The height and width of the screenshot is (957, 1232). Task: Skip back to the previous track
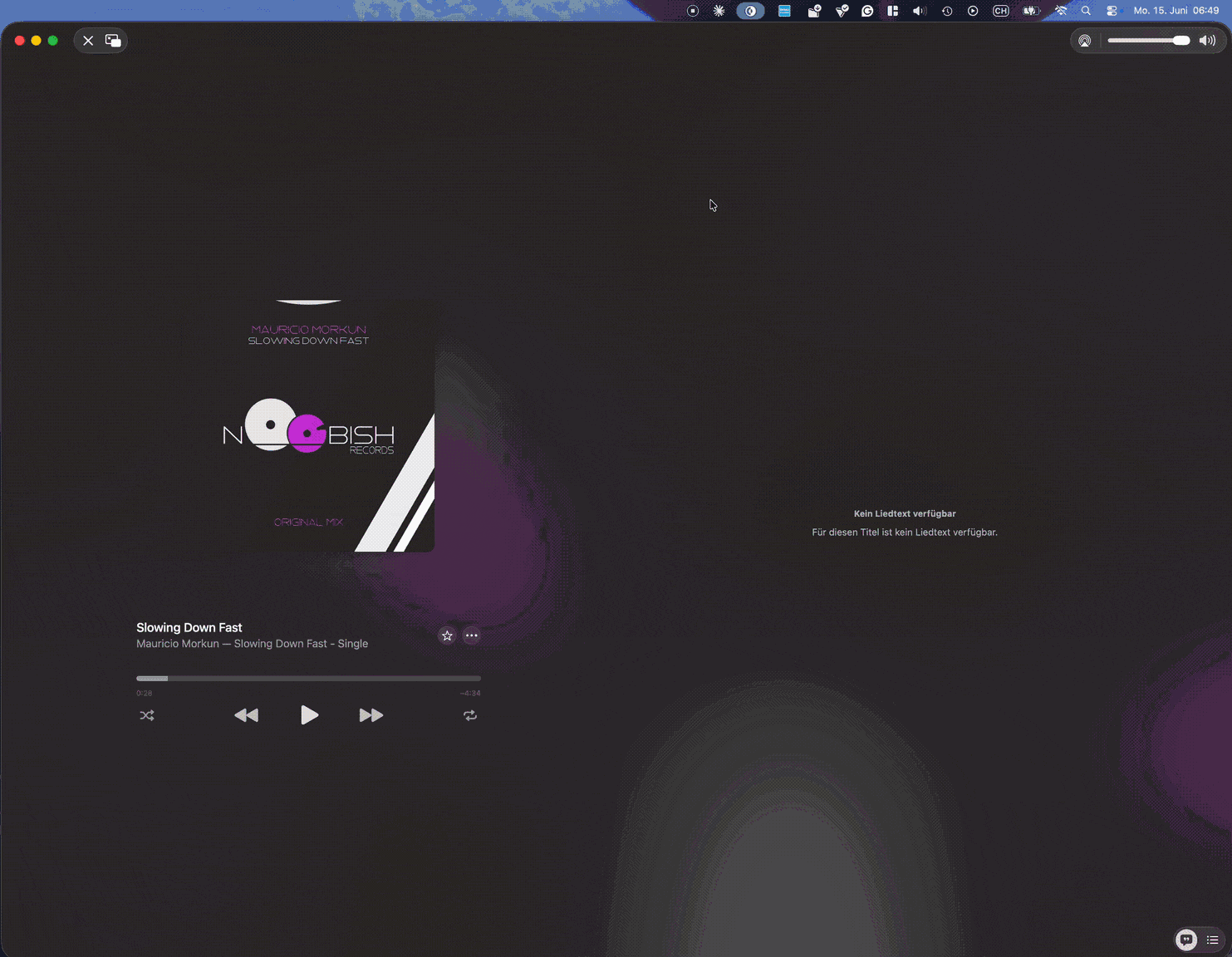pyautogui.click(x=246, y=715)
